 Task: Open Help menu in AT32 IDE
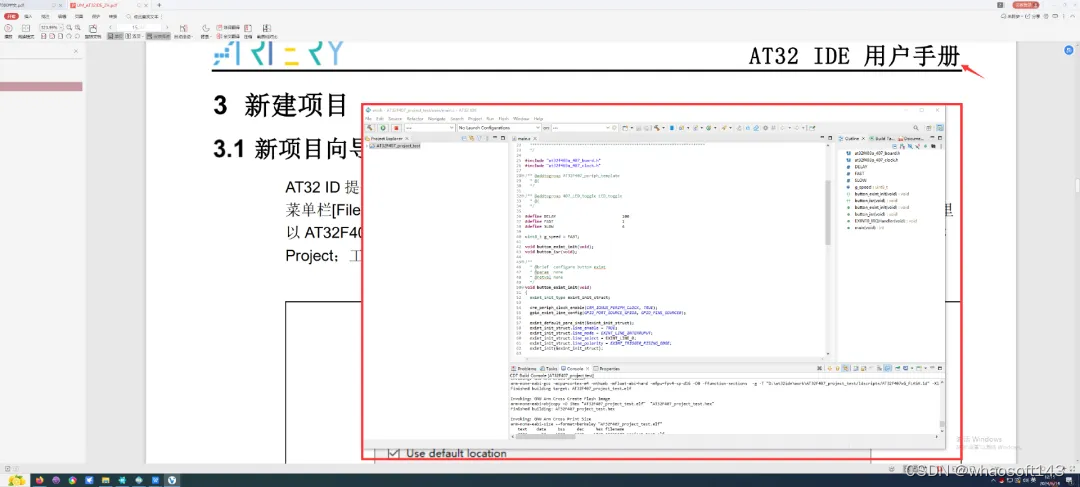tap(538, 118)
